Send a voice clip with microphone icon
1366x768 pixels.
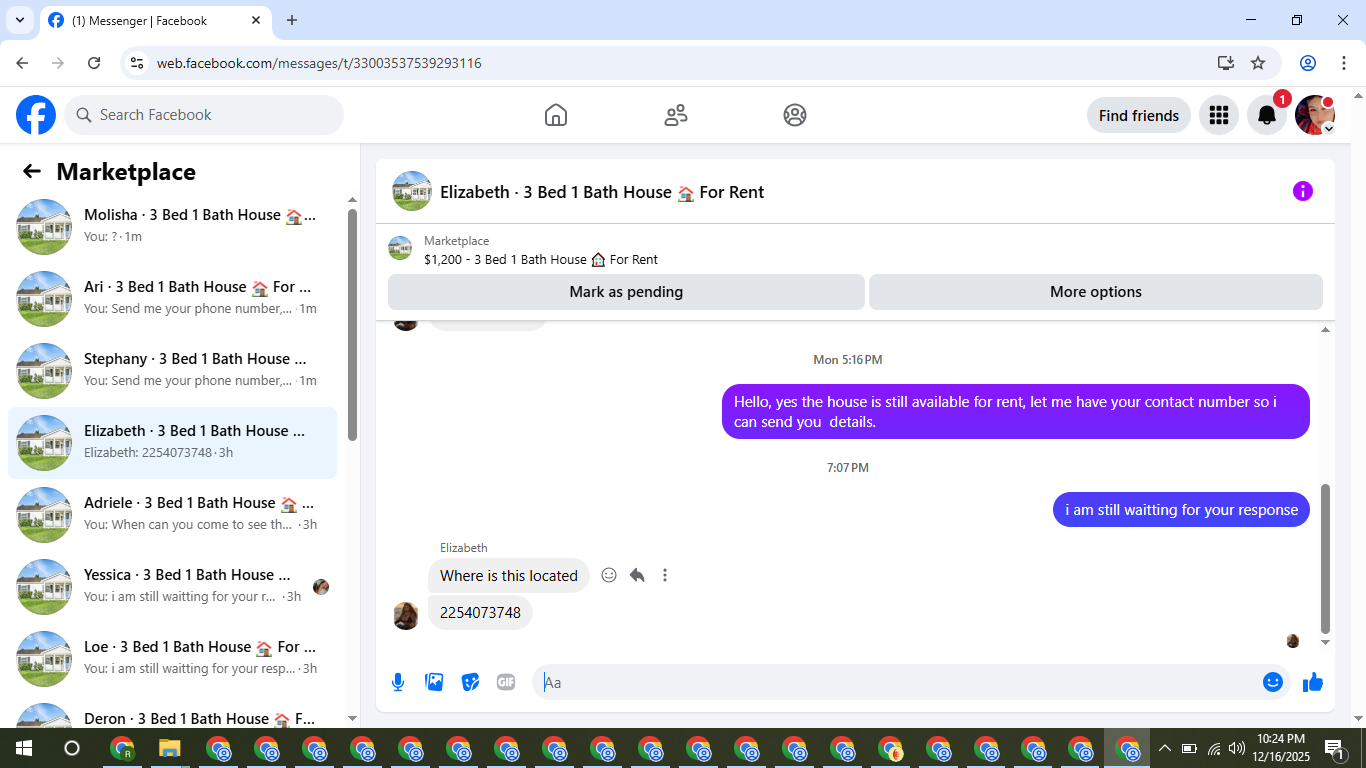[x=398, y=682]
